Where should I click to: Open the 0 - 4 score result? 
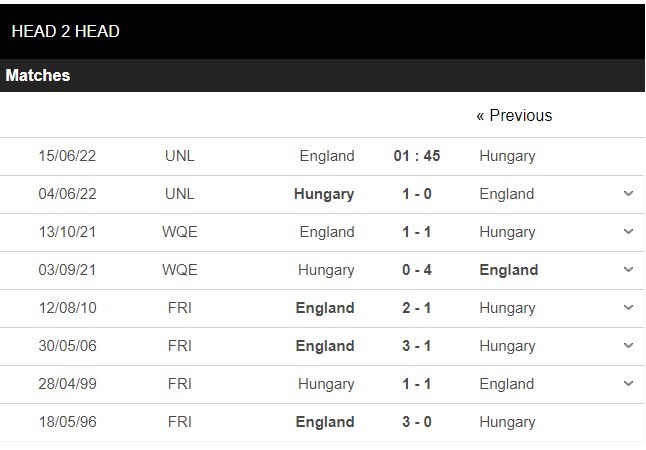[x=417, y=270]
